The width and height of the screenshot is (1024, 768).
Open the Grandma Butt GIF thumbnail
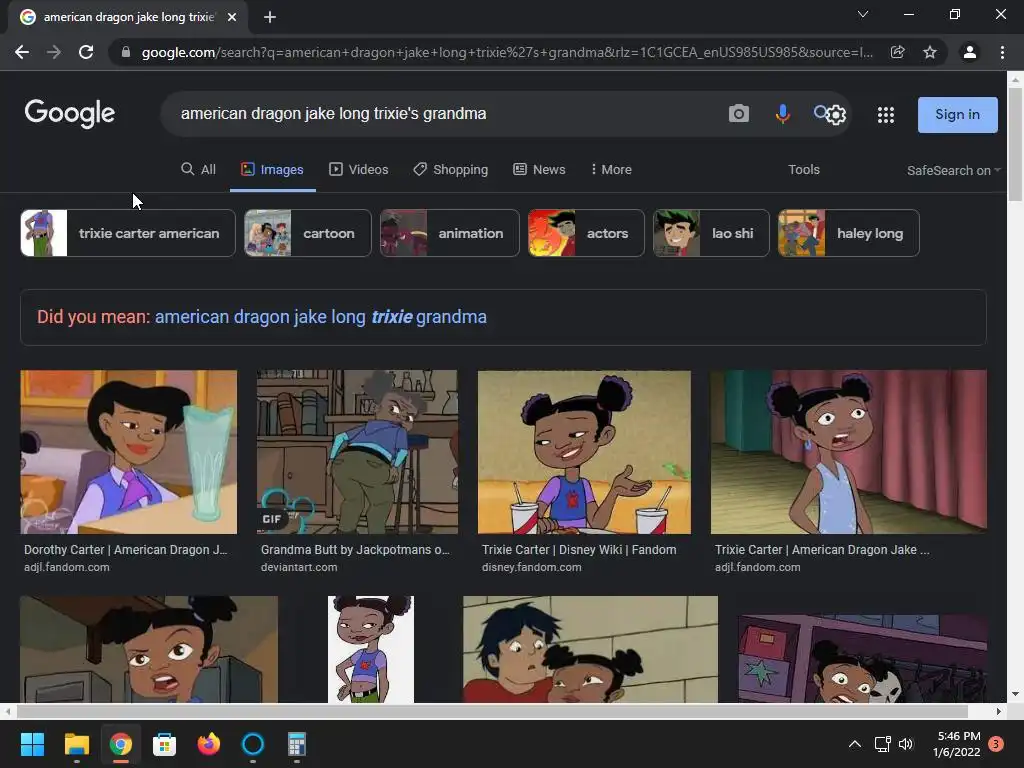pyautogui.click(x=357, y=452)
